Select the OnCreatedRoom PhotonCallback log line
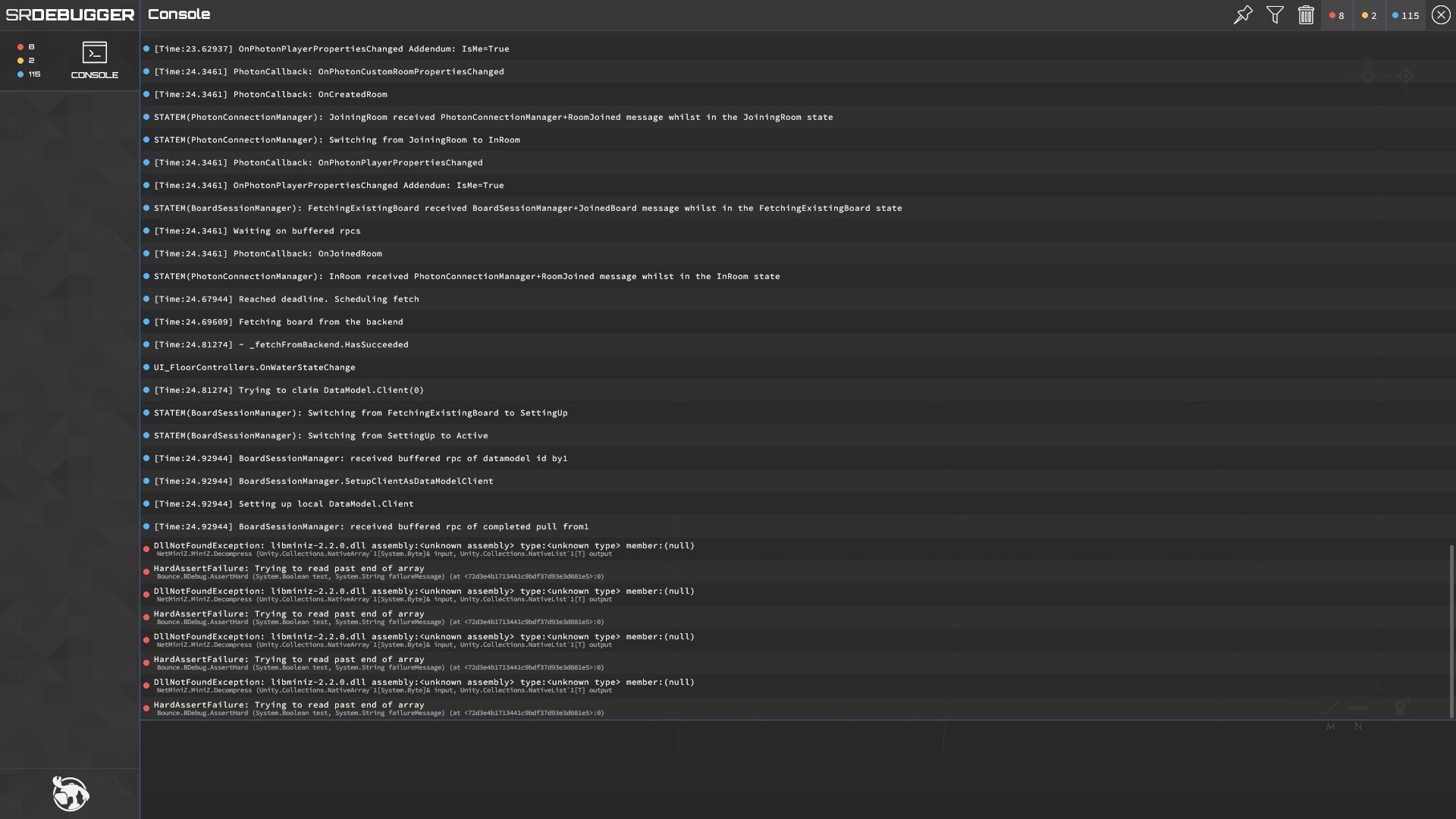 795,94
